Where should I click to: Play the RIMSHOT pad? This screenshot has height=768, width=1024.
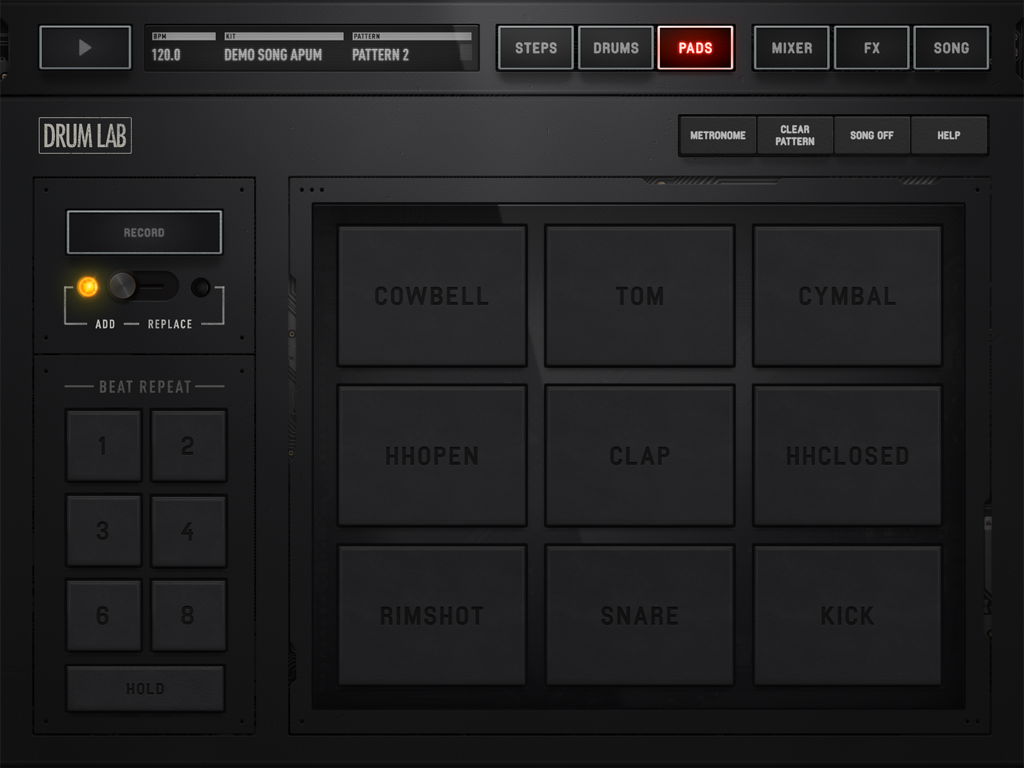pyautogui.click(x=431, y=615)
